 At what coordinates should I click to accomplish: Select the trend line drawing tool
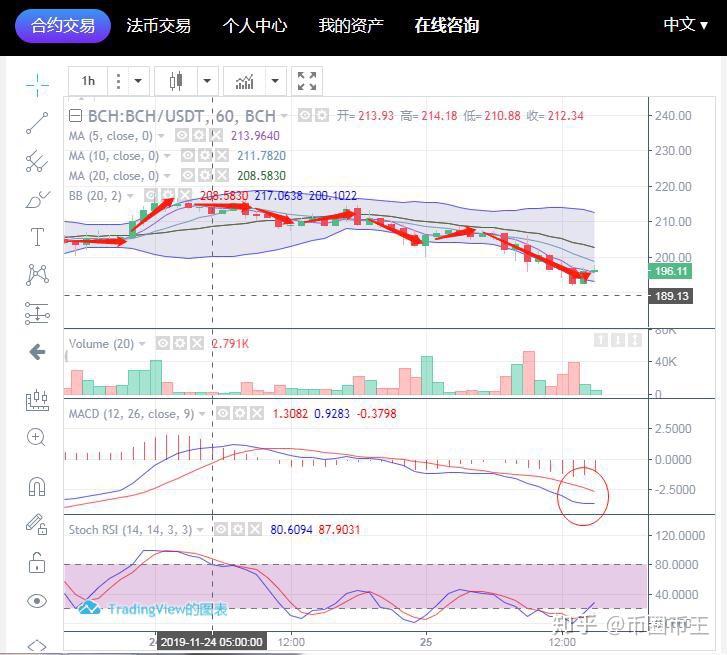click(x=37, y=123)
